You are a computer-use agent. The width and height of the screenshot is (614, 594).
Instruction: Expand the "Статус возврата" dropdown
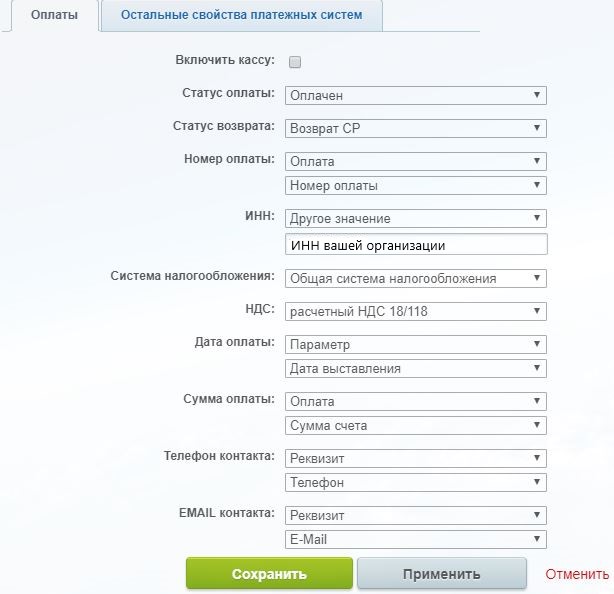(416, 128)
